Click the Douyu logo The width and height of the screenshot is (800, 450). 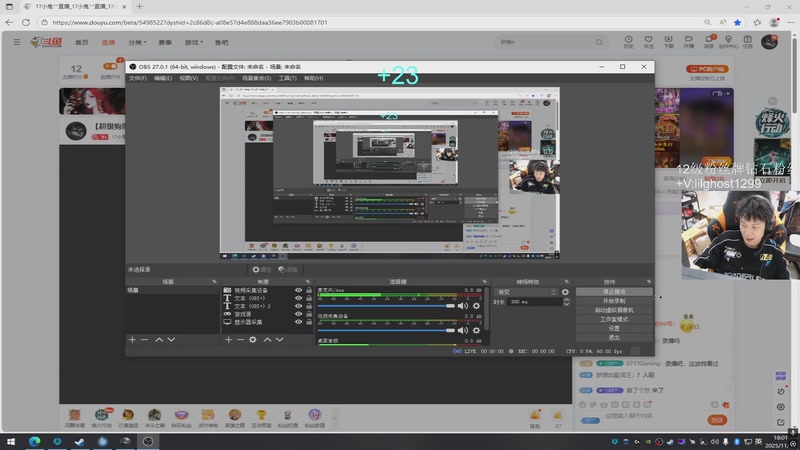click(46, 42)
